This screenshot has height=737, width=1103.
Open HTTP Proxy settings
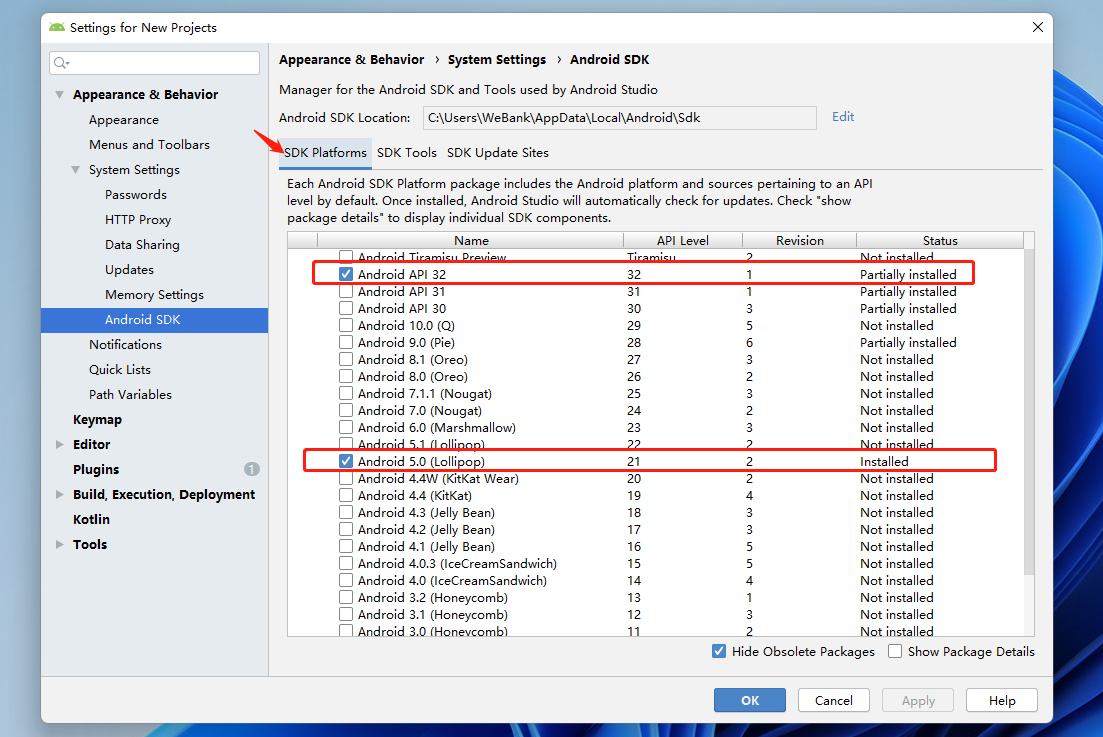click(138, 219)
